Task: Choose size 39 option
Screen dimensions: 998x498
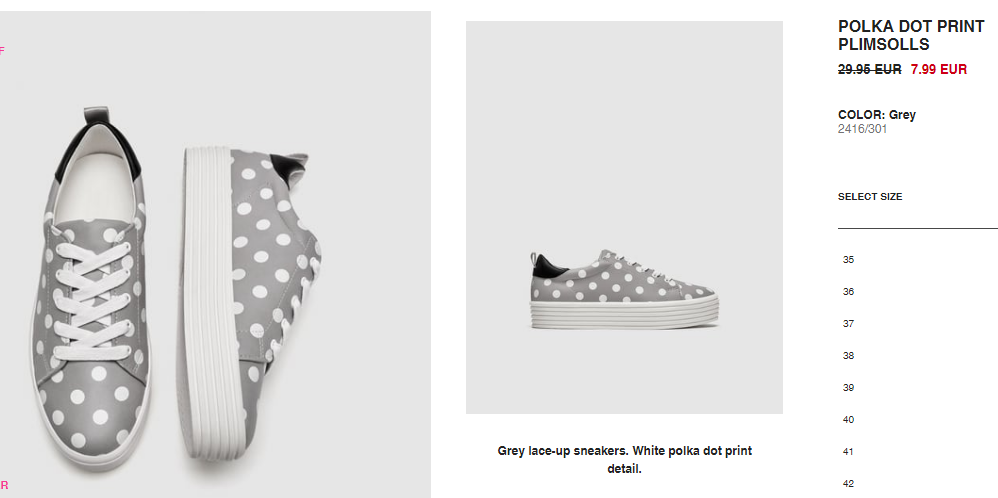Action: [848, 387]
